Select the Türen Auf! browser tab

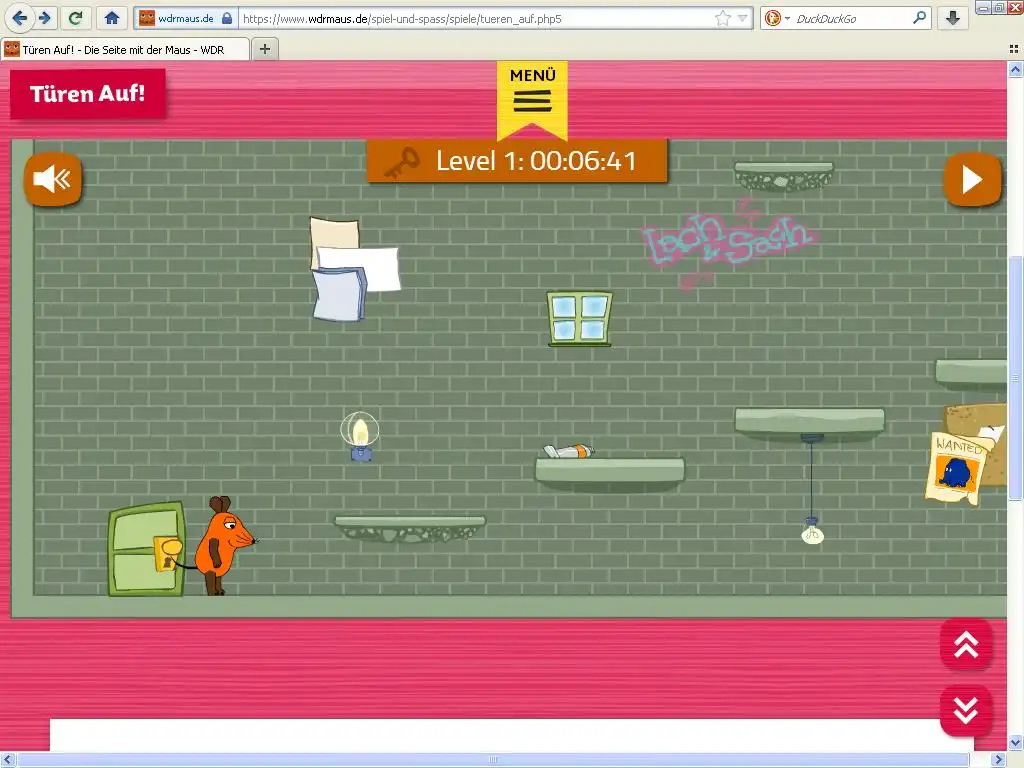[125, 50]
